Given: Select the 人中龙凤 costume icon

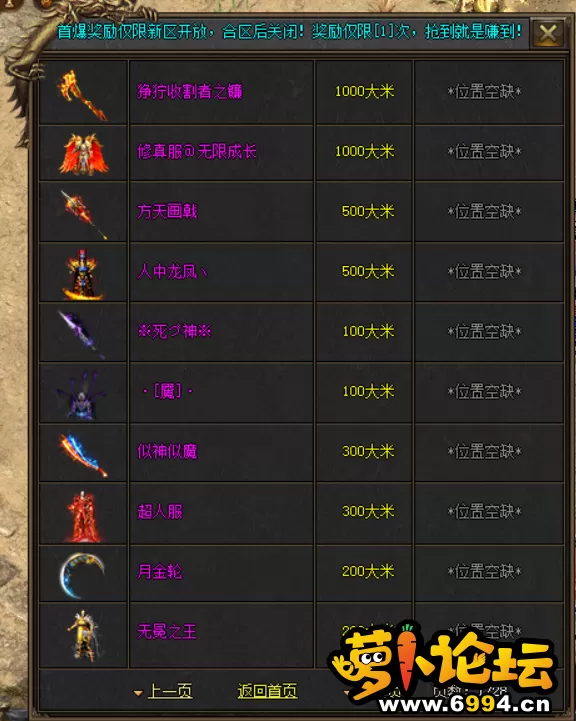Looking at the screenshot, I should pyautogui.click(x=83, y=275).
